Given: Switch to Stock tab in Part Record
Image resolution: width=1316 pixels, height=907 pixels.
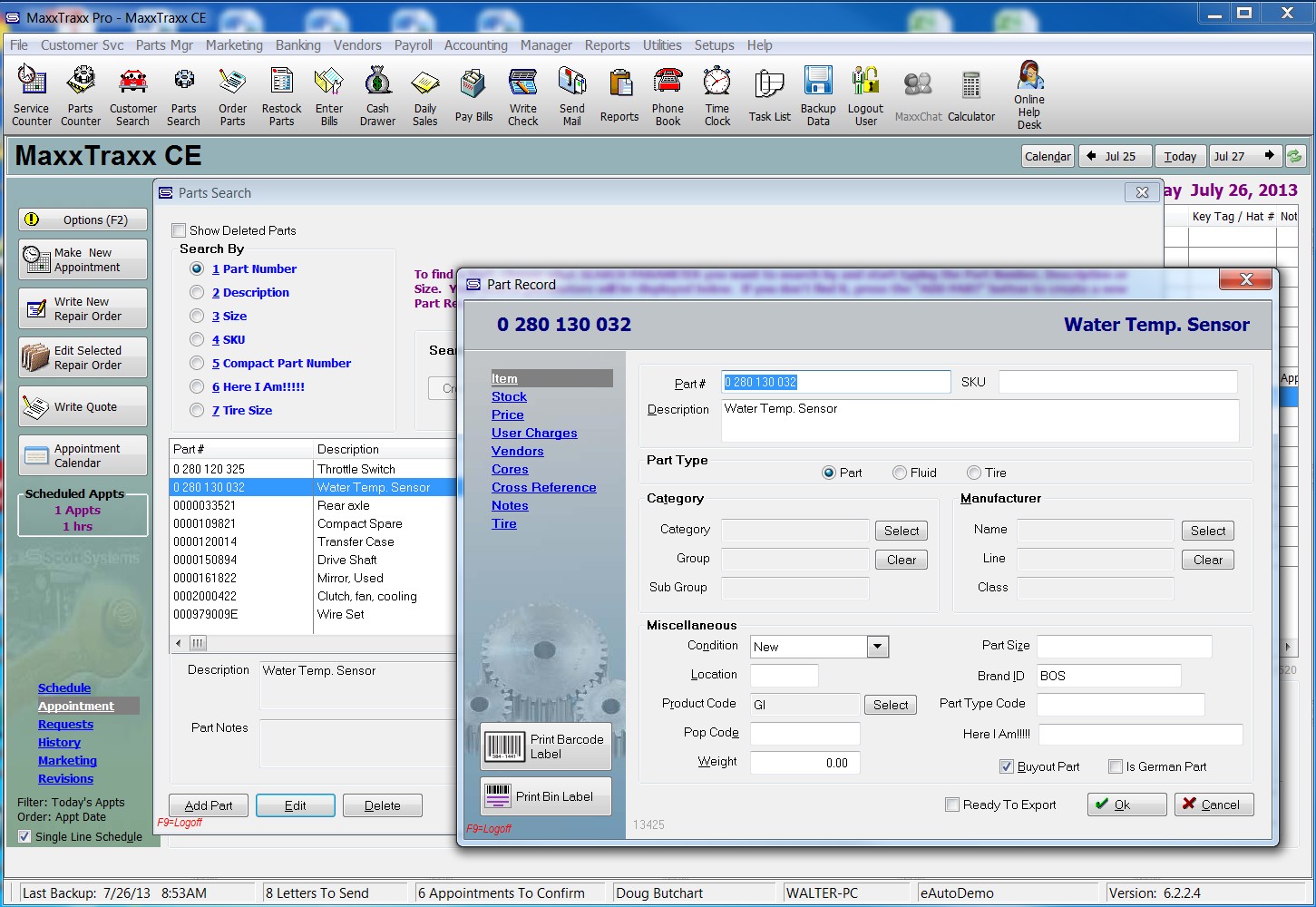Looking at the screenshot, I should coord(509,396).
